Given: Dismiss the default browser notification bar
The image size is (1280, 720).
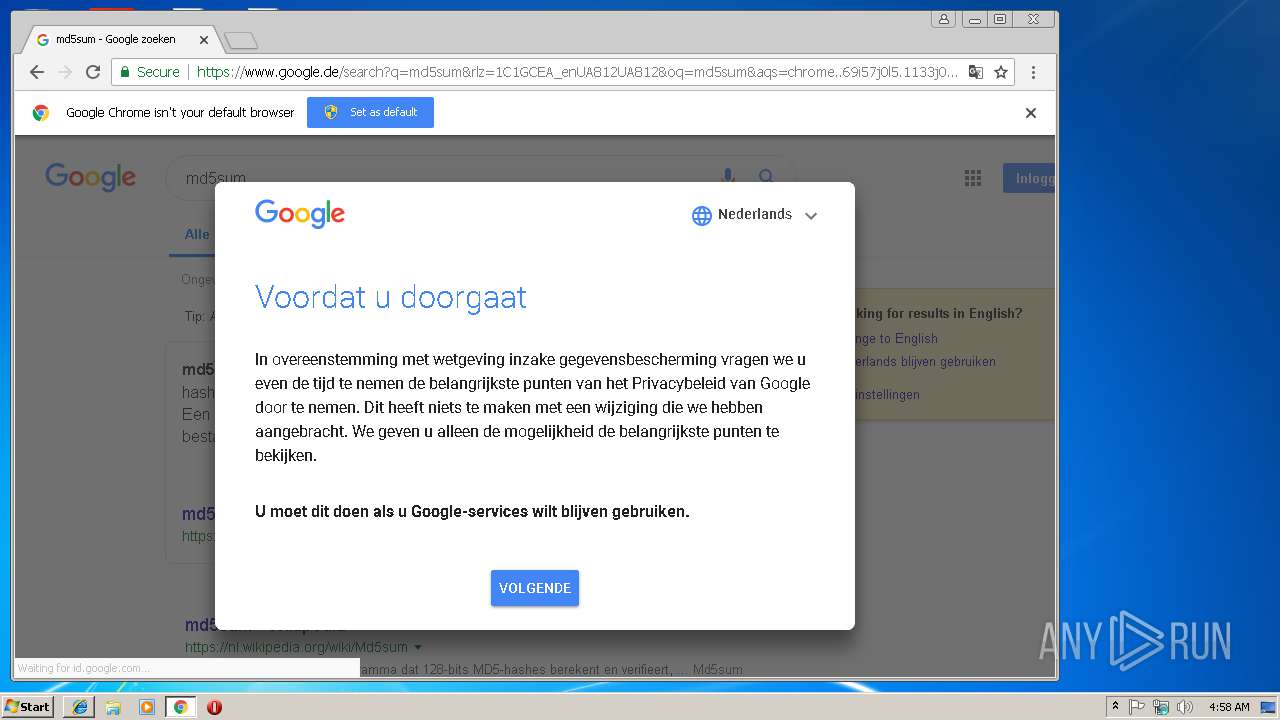Looking at the screenshot, I should (1031, 113).
